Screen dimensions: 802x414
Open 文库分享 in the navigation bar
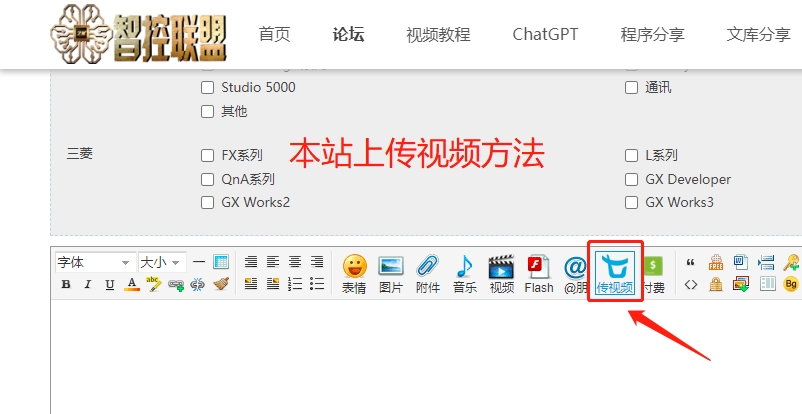(759, 35)
